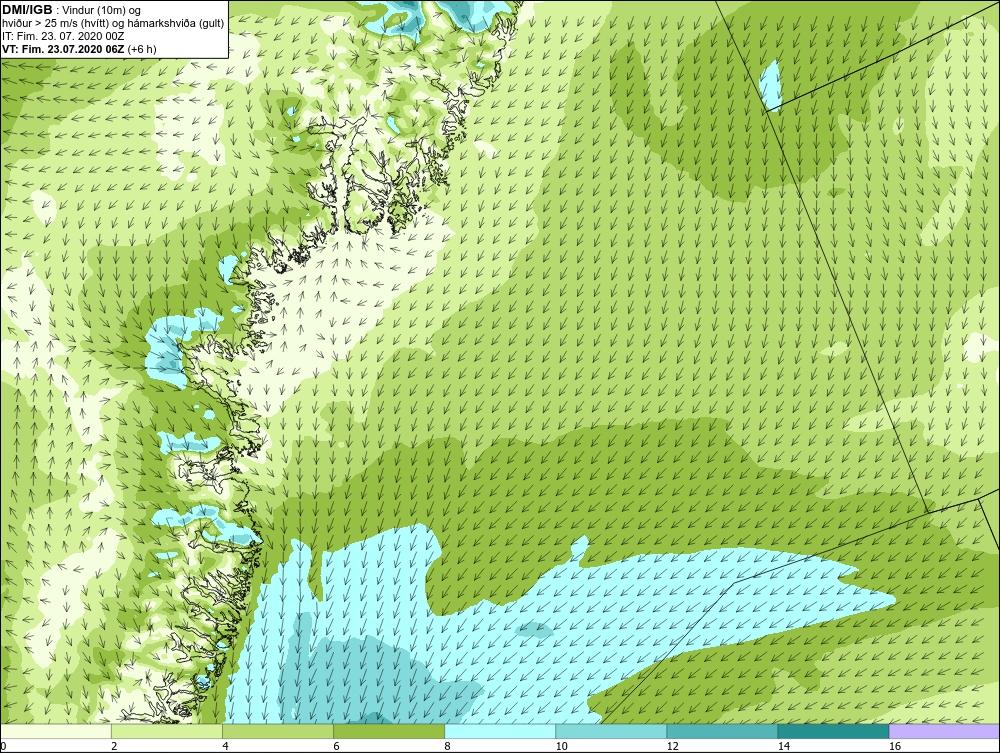Viewport: 1000px width, 753px height.
Task: Click the 'DMI/IGB' title text
Action: [27, 10]
